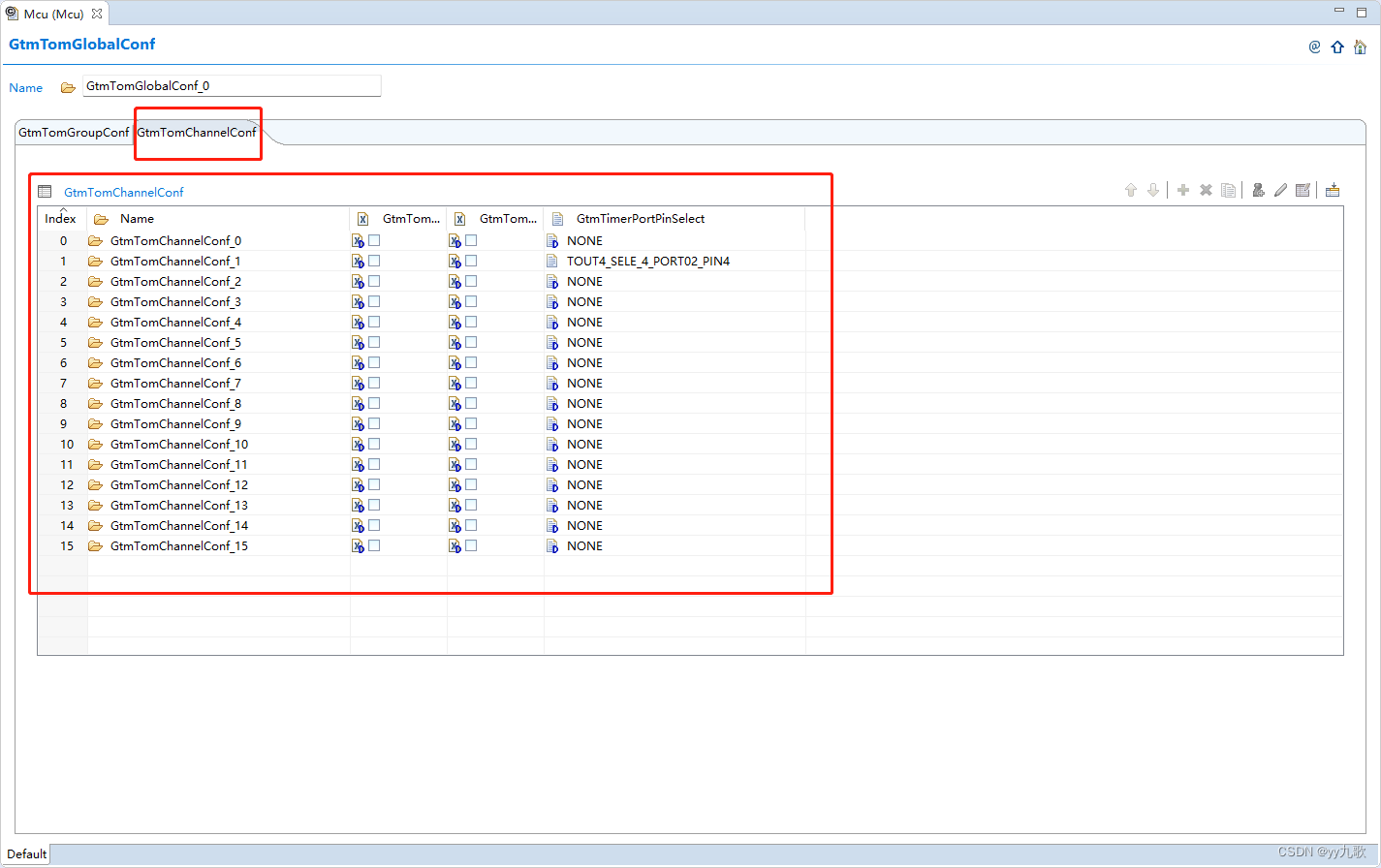This screenshot has width=1381, height=868.
Task: Toggle second GtmTom checkbox in GtmTomChannelConf_0 row
Action: point(471,240)
